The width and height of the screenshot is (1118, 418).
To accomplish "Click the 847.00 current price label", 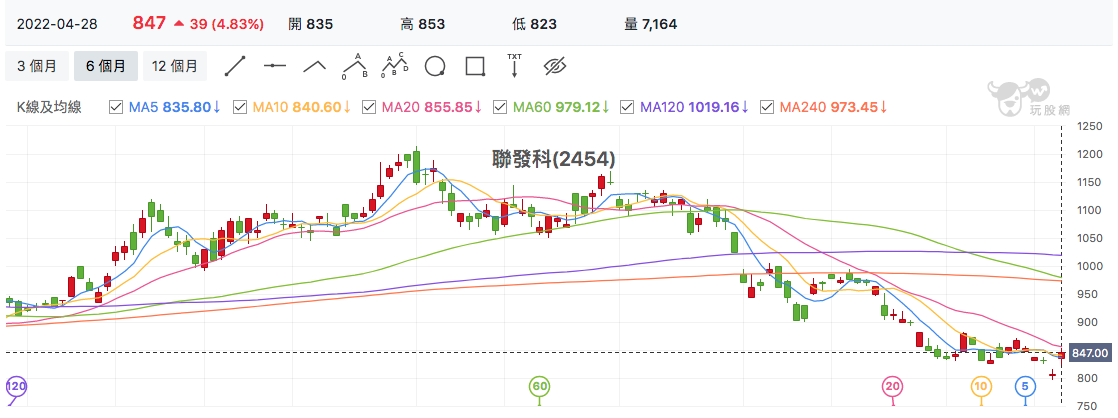I will [x=1091, y=352].
